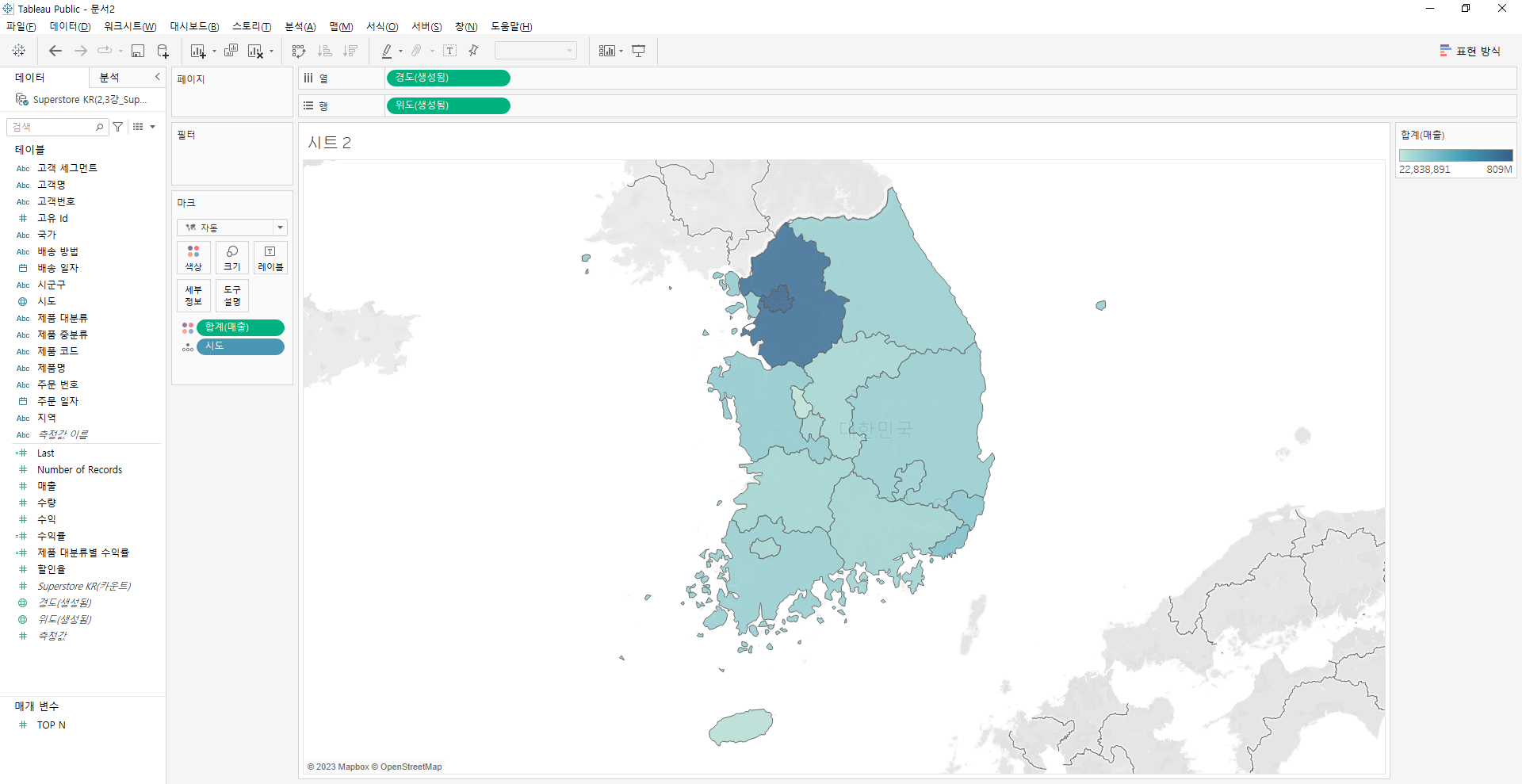Screen dimensions: 1522x784
Task: Click the 크기 size mark card
Action: 232,258
